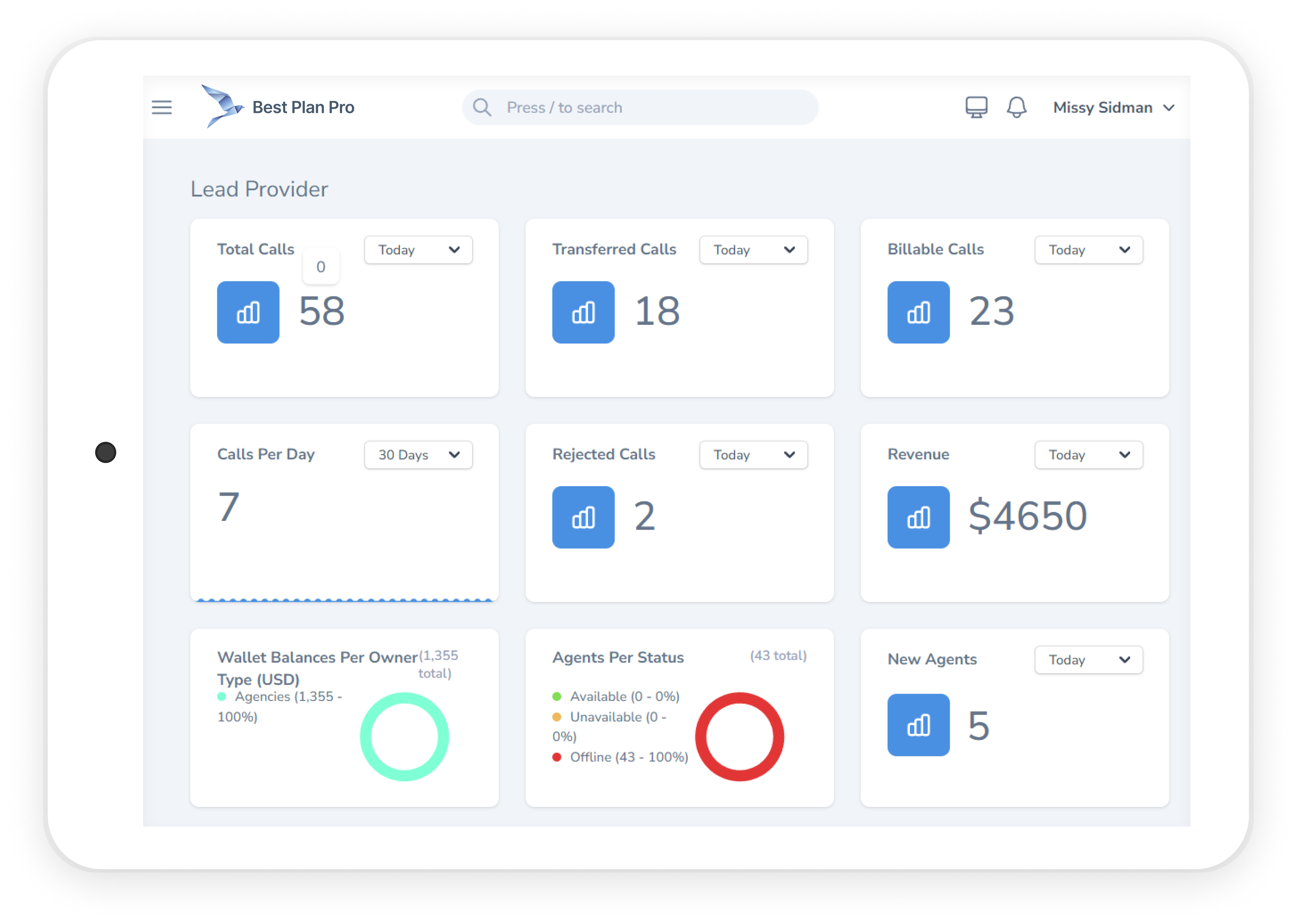1296x924 pixels.
Task: Click the Revenue chart icon
Action: click(x=918, y=517)
